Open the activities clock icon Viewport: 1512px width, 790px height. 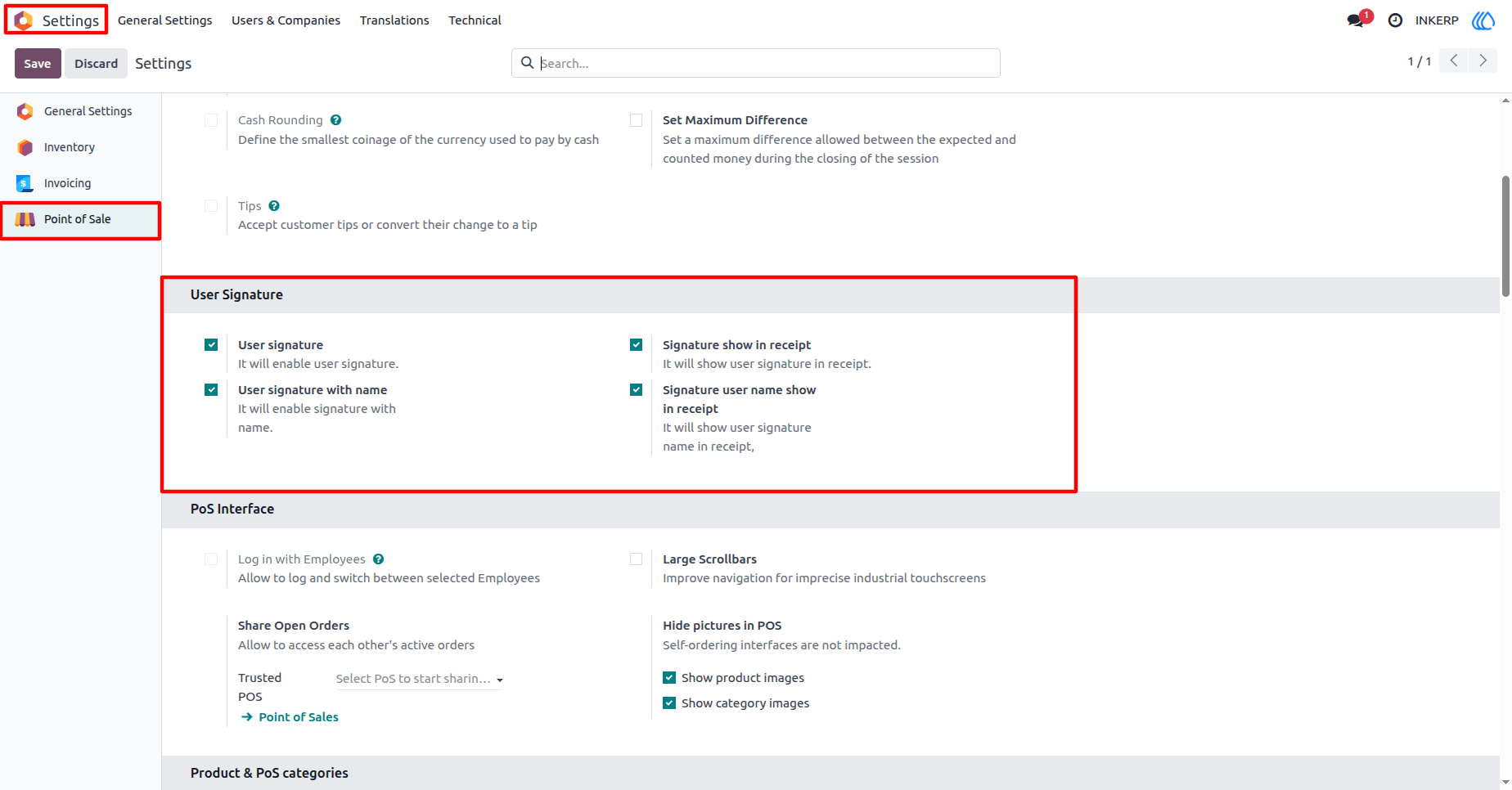(1395, 20)
